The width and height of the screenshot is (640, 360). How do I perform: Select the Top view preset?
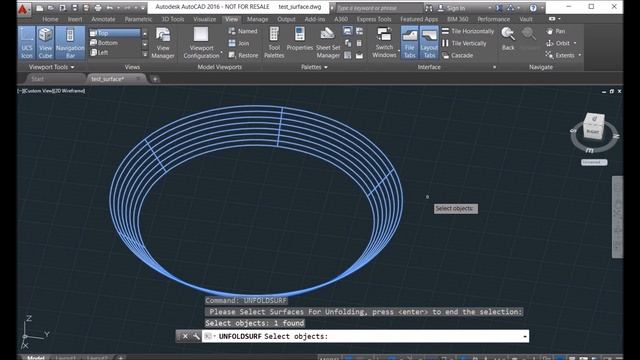114,33
